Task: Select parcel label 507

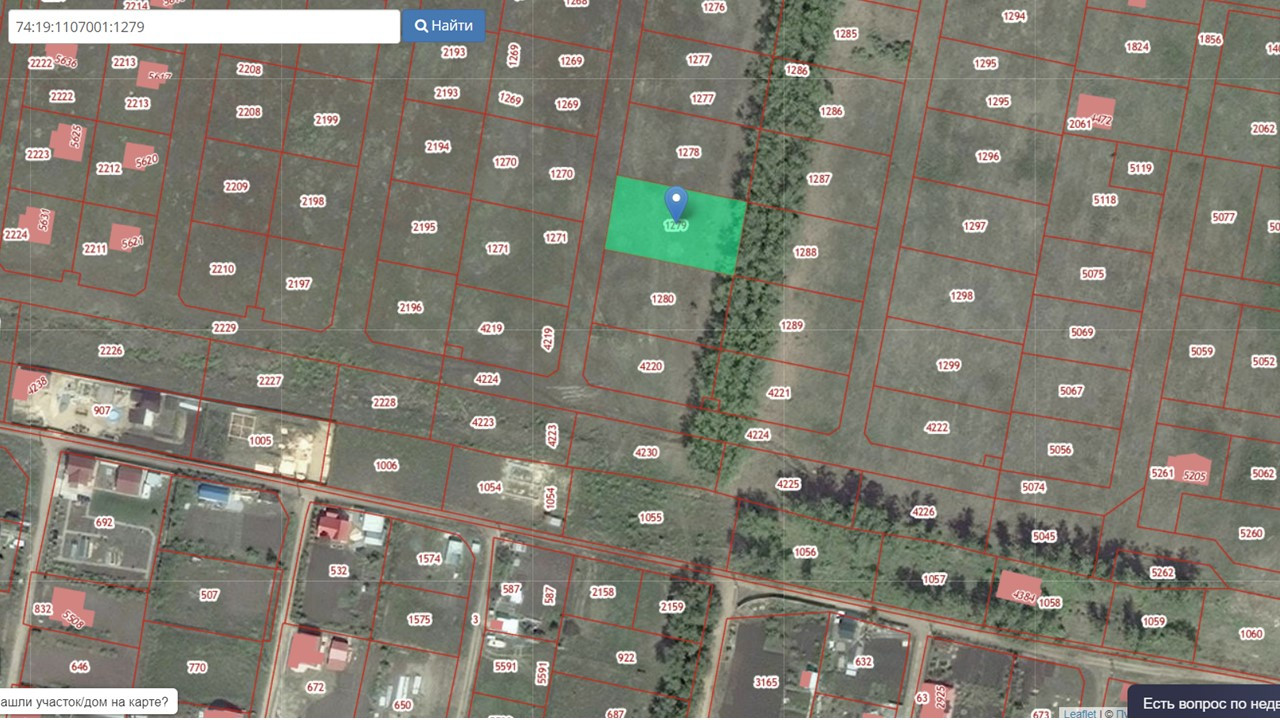Action: (x=209, y=595)
